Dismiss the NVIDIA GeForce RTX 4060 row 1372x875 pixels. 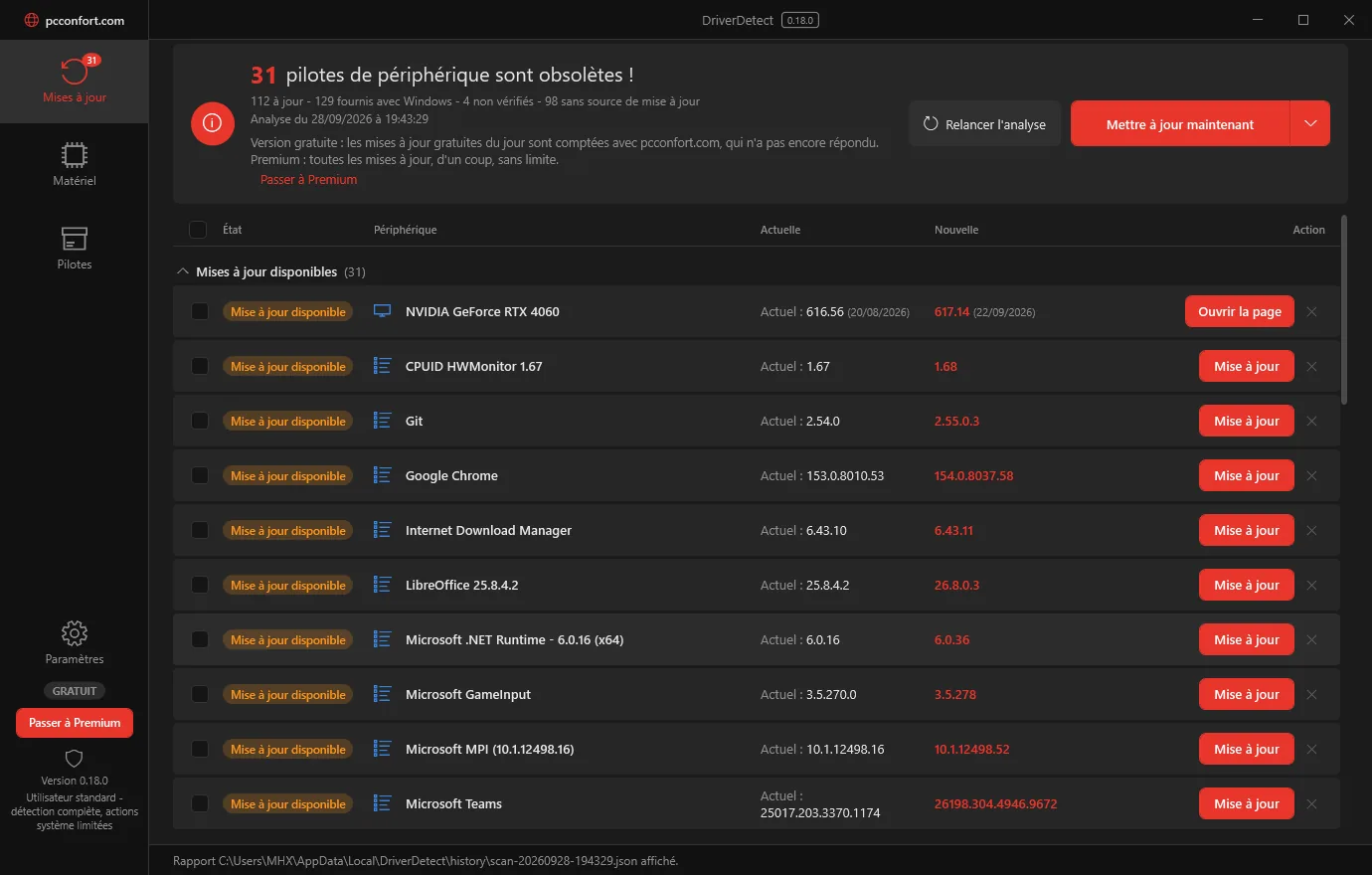[x=1311, y=311]
